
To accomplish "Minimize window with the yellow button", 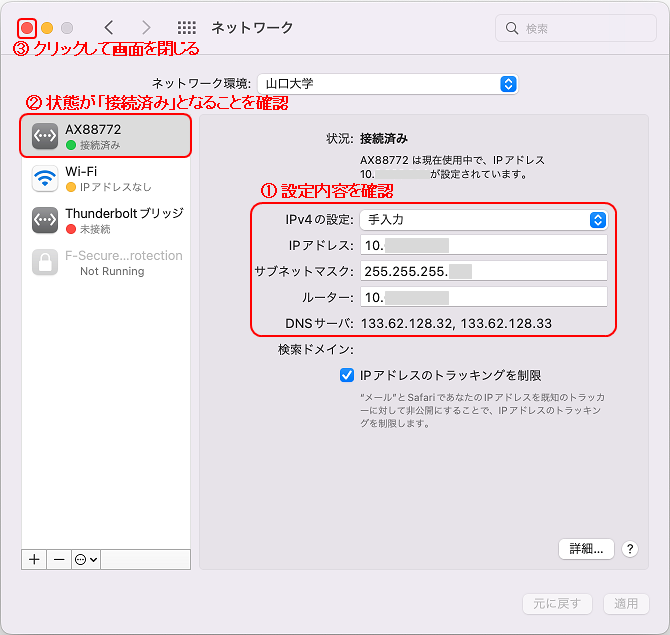I will [47, 28].
